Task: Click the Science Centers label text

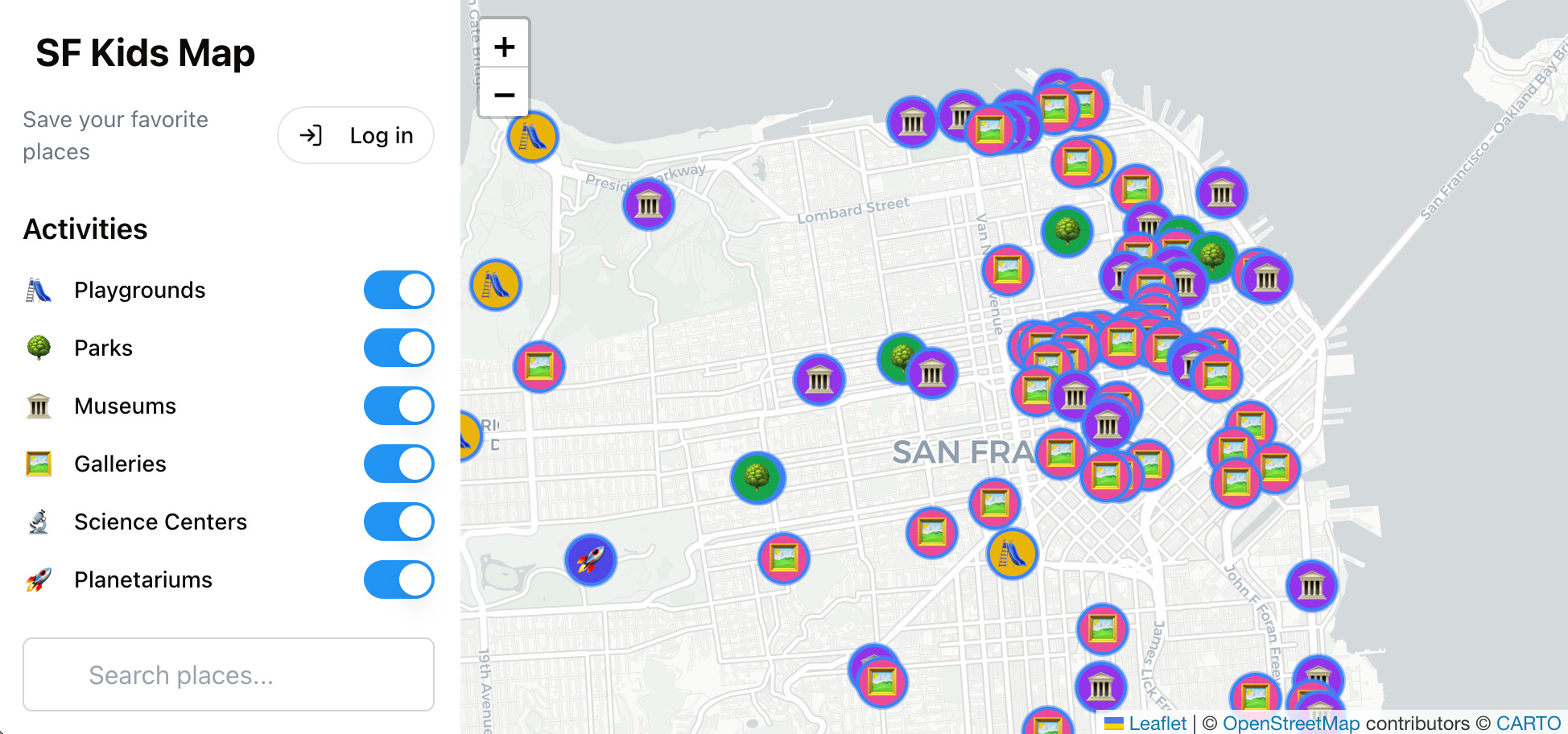Action: pos(160,522)
